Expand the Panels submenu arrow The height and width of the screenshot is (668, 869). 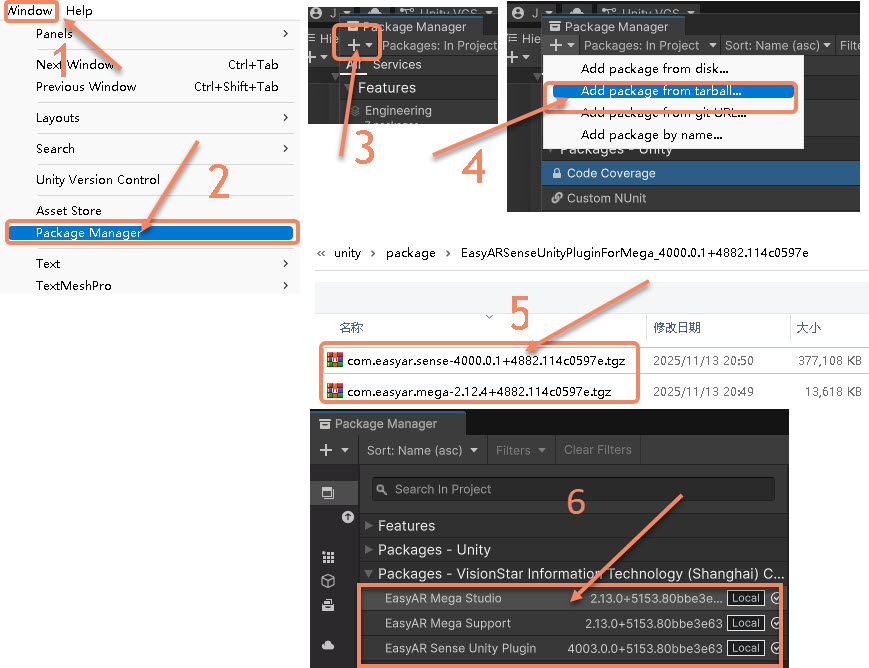pyautogui.click(x=285, y=33)
